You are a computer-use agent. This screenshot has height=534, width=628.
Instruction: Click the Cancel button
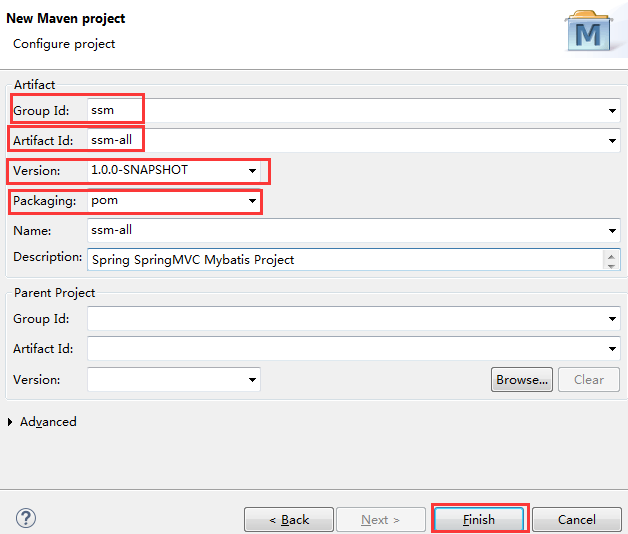point(577,520)
